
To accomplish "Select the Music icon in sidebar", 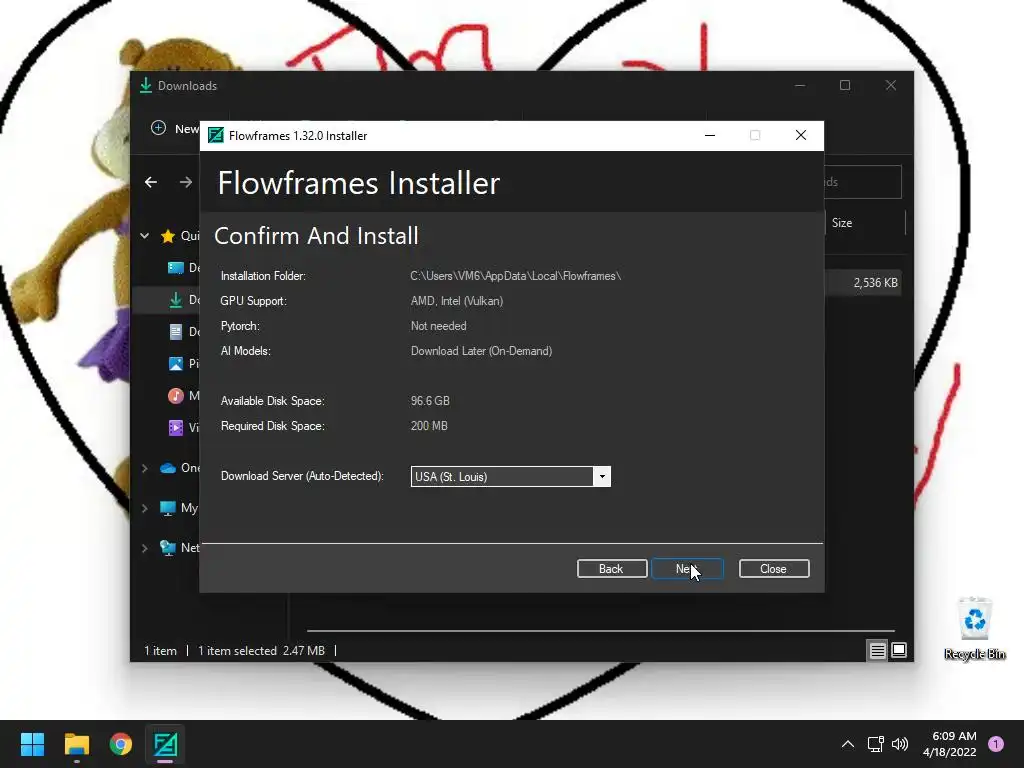I will click(176, 396).
